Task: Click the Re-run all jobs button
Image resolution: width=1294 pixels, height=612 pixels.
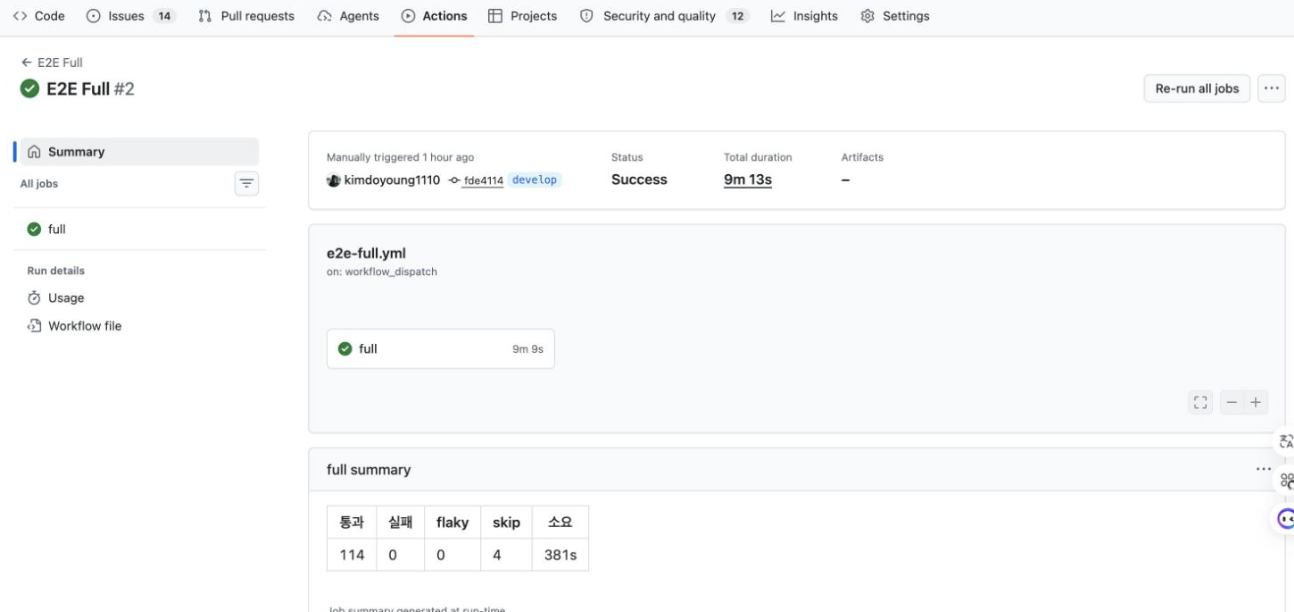Action: pos(1197,88)
